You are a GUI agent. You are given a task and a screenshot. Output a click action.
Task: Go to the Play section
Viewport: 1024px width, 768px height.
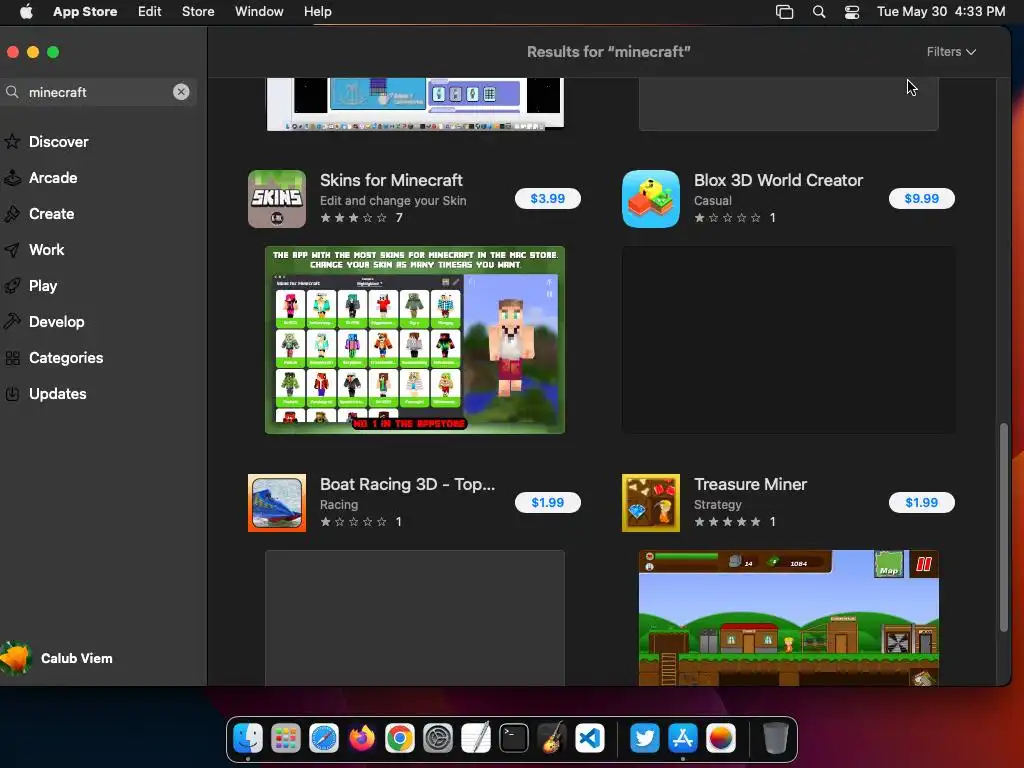43,286
